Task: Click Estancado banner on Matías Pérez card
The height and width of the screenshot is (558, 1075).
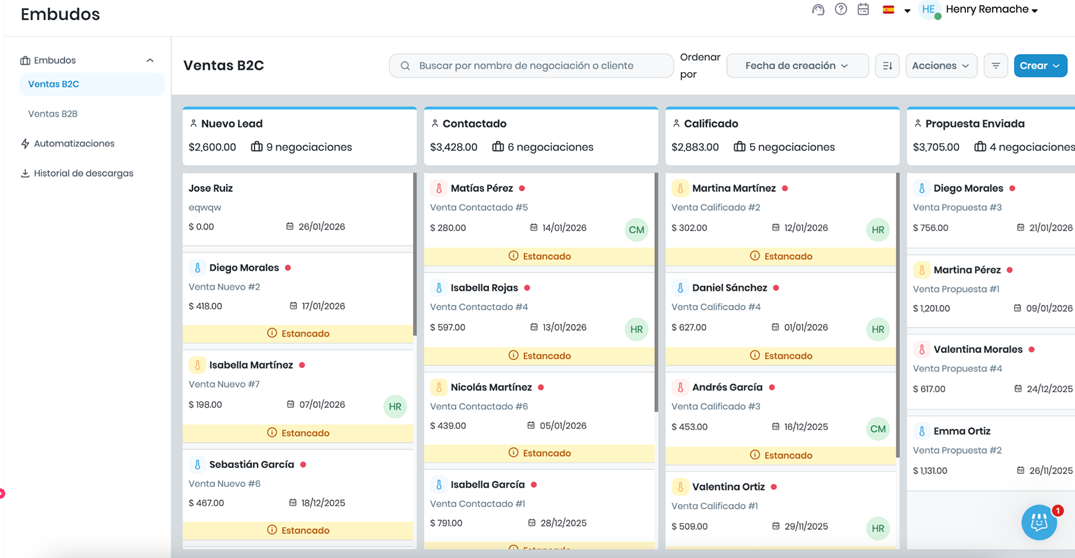Action: click(x=540, y=256)
